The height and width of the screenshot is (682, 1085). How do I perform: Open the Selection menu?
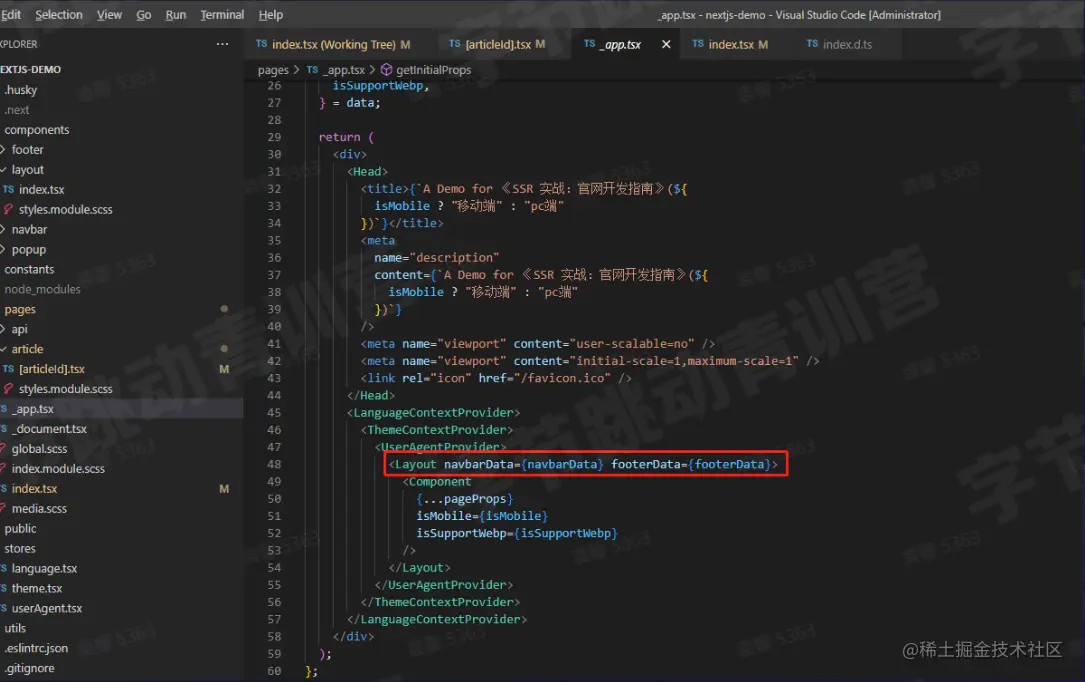59,15
